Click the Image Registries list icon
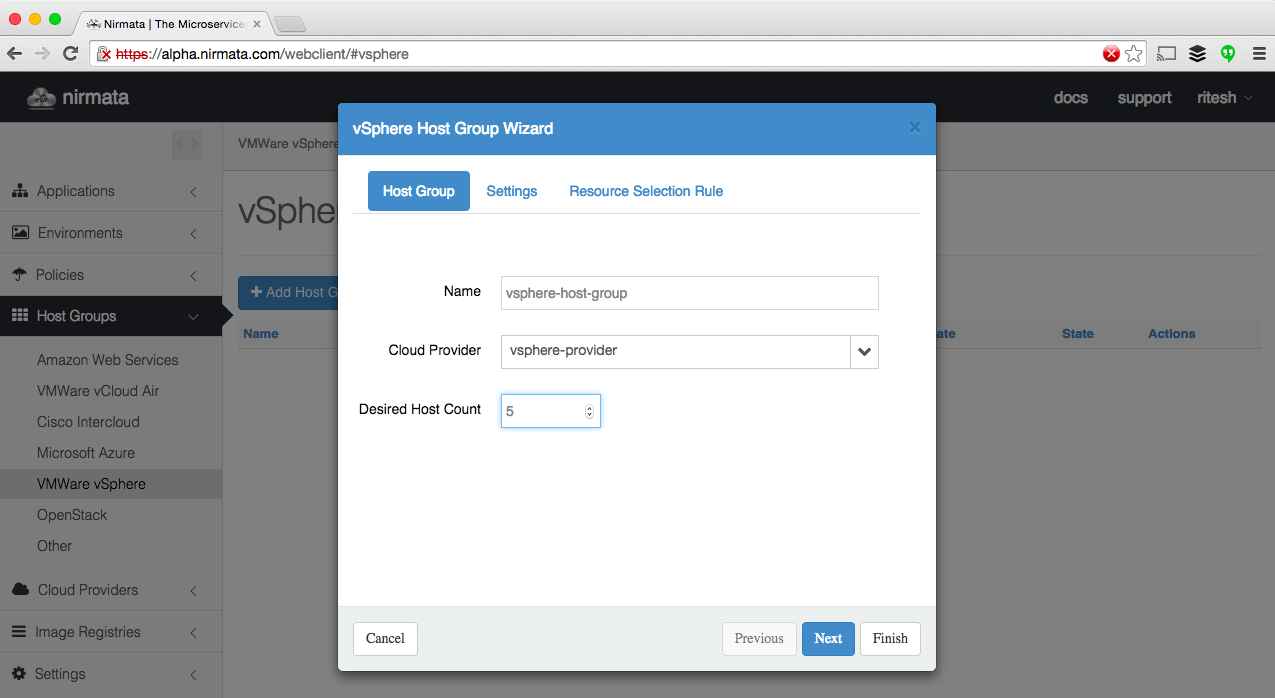This screenshot has width=1275, height=698. [18, 632]
